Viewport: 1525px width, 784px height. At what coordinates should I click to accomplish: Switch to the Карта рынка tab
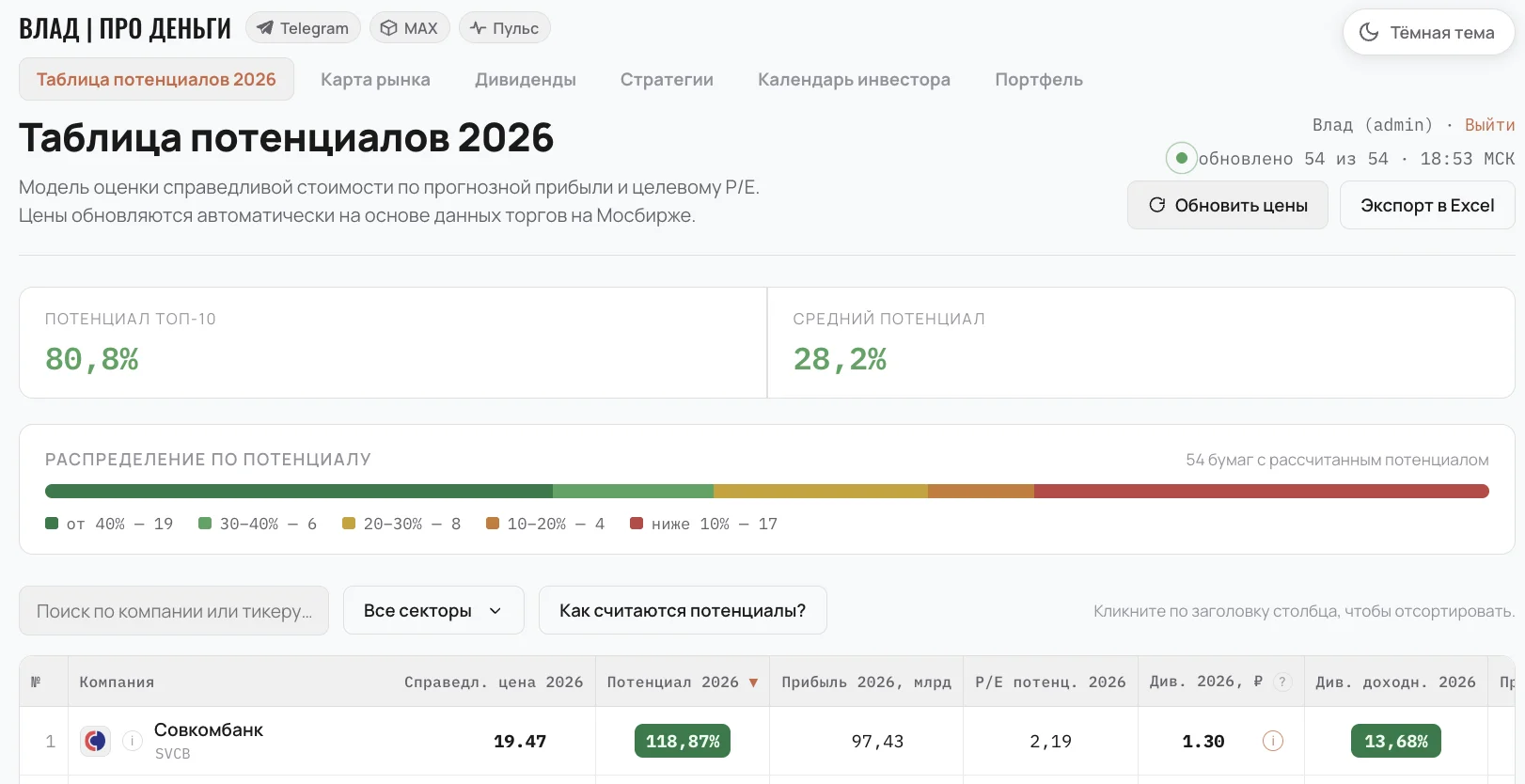375,79
